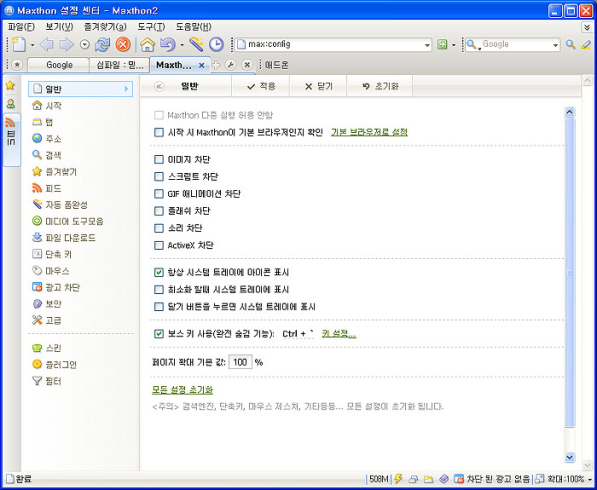Viewport: 597px width, 490px height.
Task: Open the 보기(V) menu
Action: pyautogui.click(x=59, y=27)
